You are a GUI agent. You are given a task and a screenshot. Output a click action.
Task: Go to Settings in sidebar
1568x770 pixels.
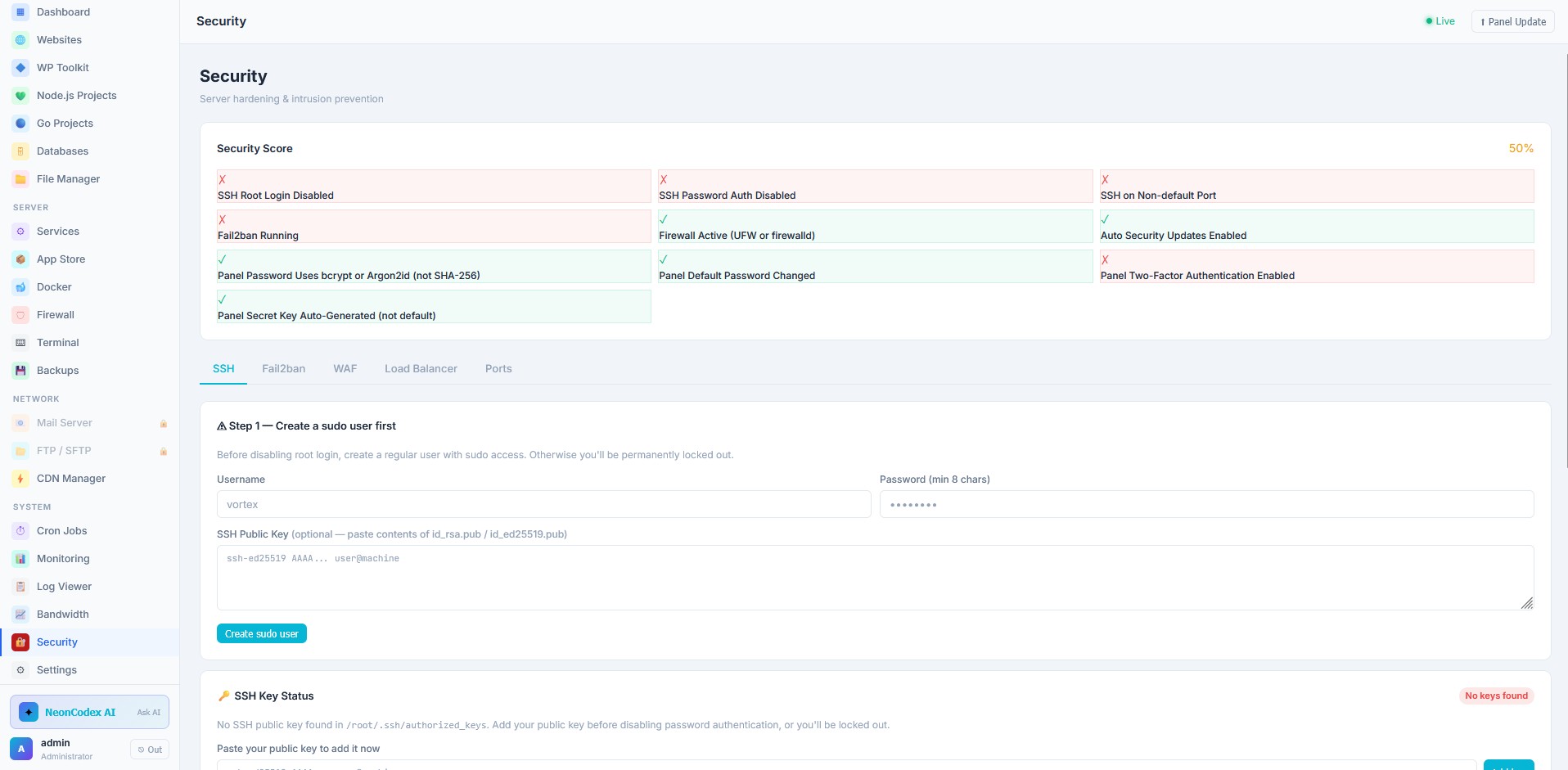click(x=90, y=670)
